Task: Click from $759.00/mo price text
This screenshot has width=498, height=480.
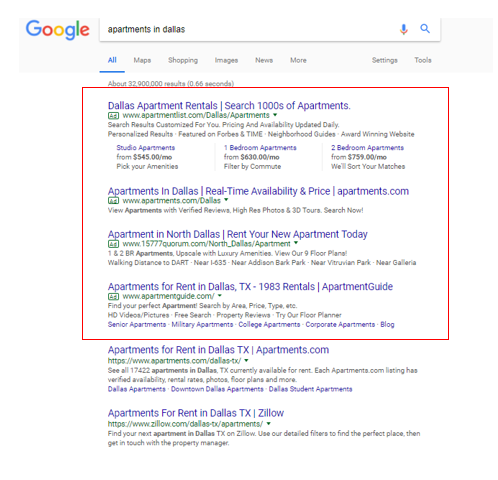Action: pyautogui.click(x=359, y=157)
